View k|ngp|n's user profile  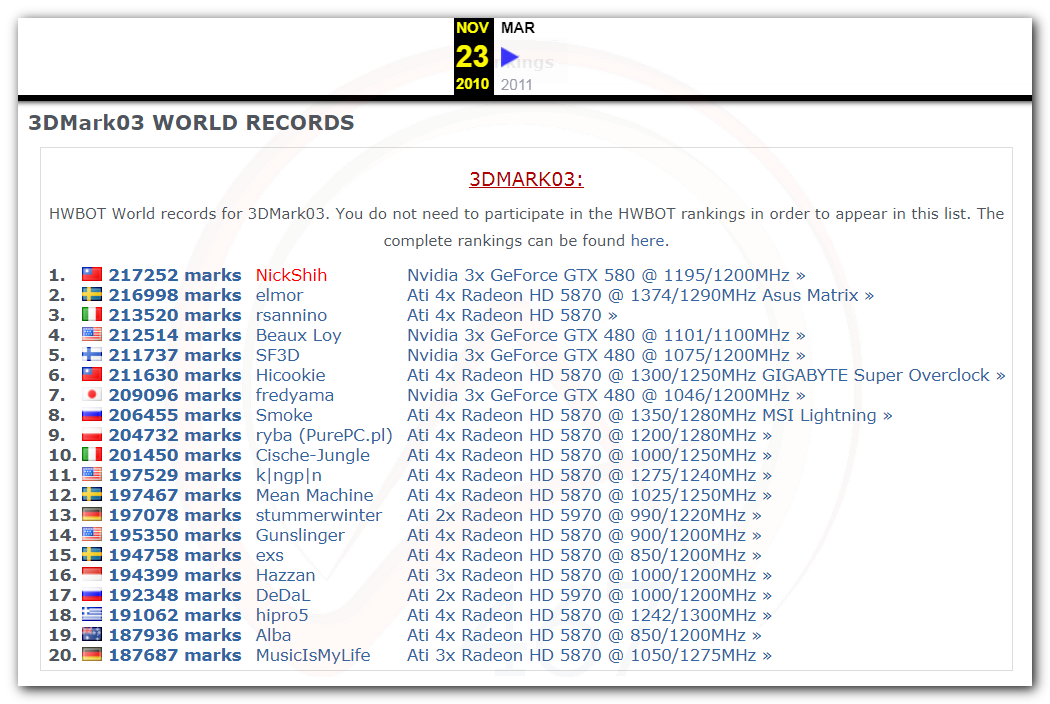pos(289,476)
